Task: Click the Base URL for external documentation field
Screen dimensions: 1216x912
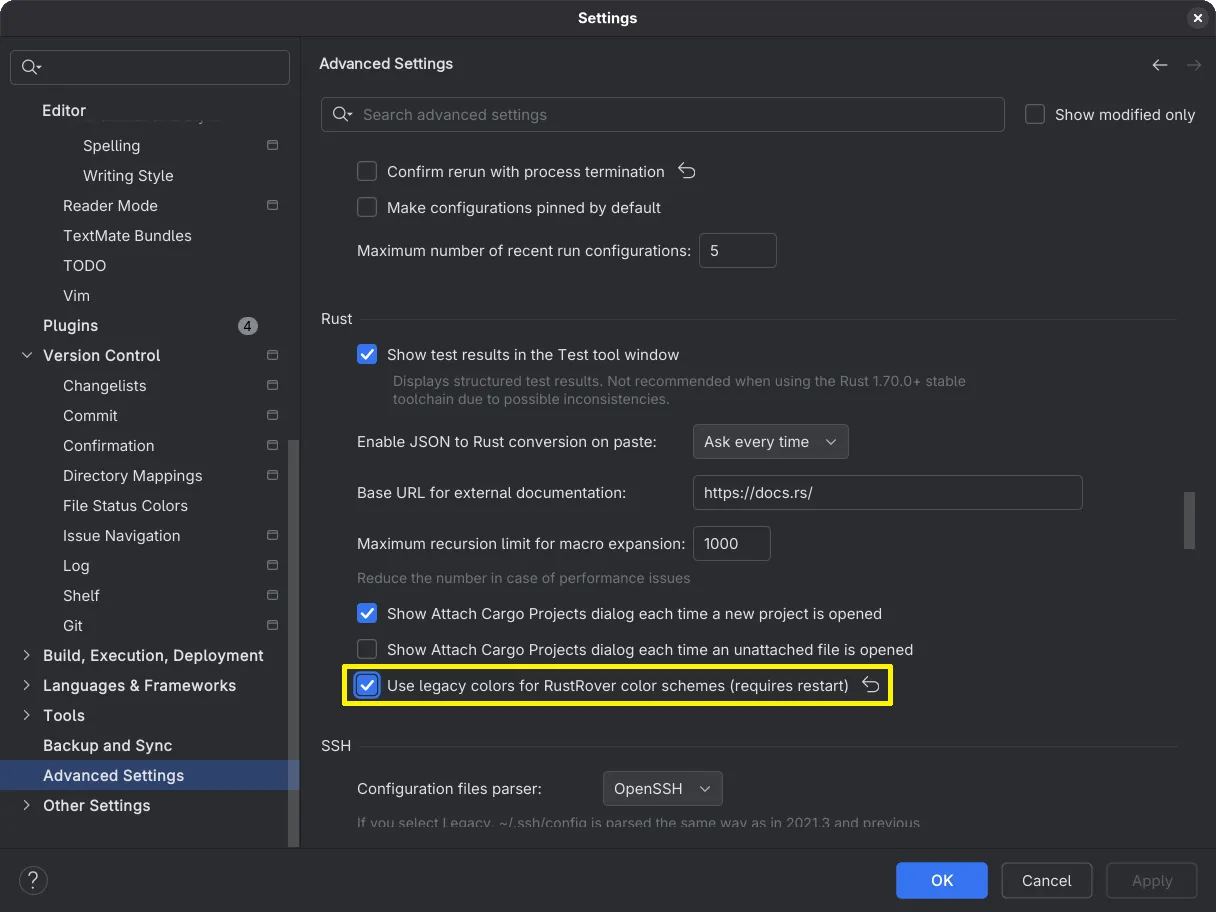Action: pos(887,493)
